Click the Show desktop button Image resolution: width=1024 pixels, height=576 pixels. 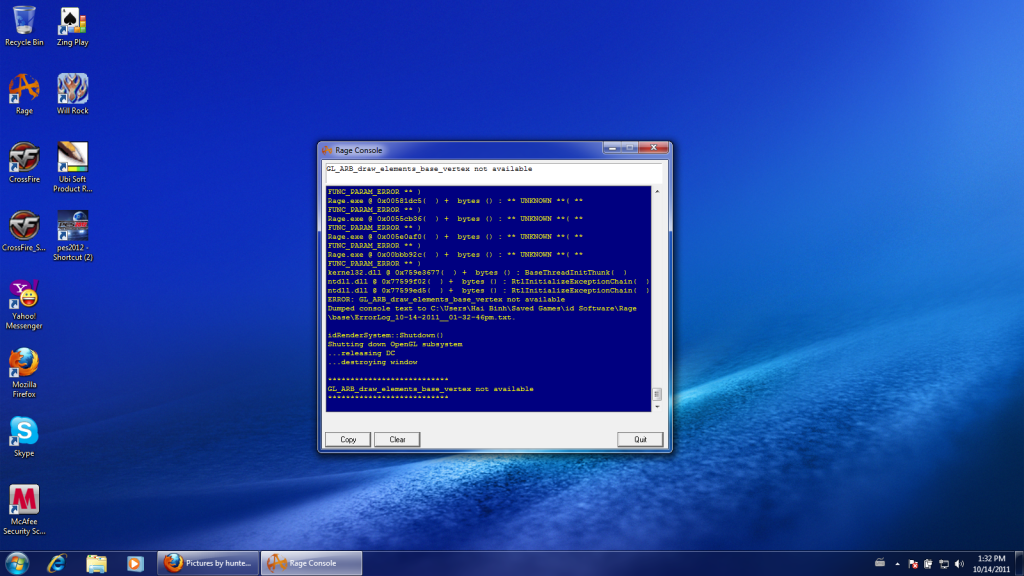tap(1019, 564)
